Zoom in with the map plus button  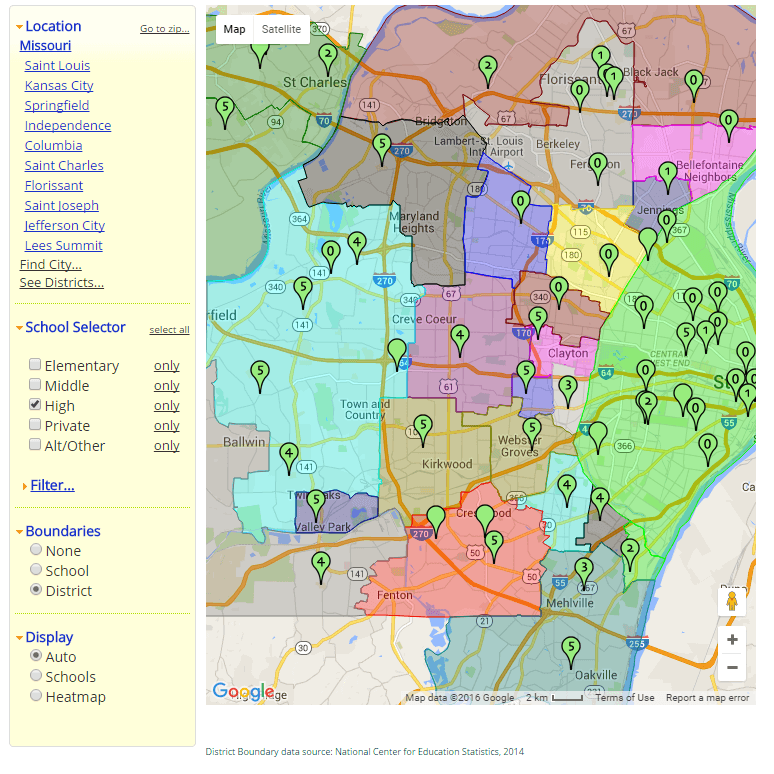click(x=732, y=640)
